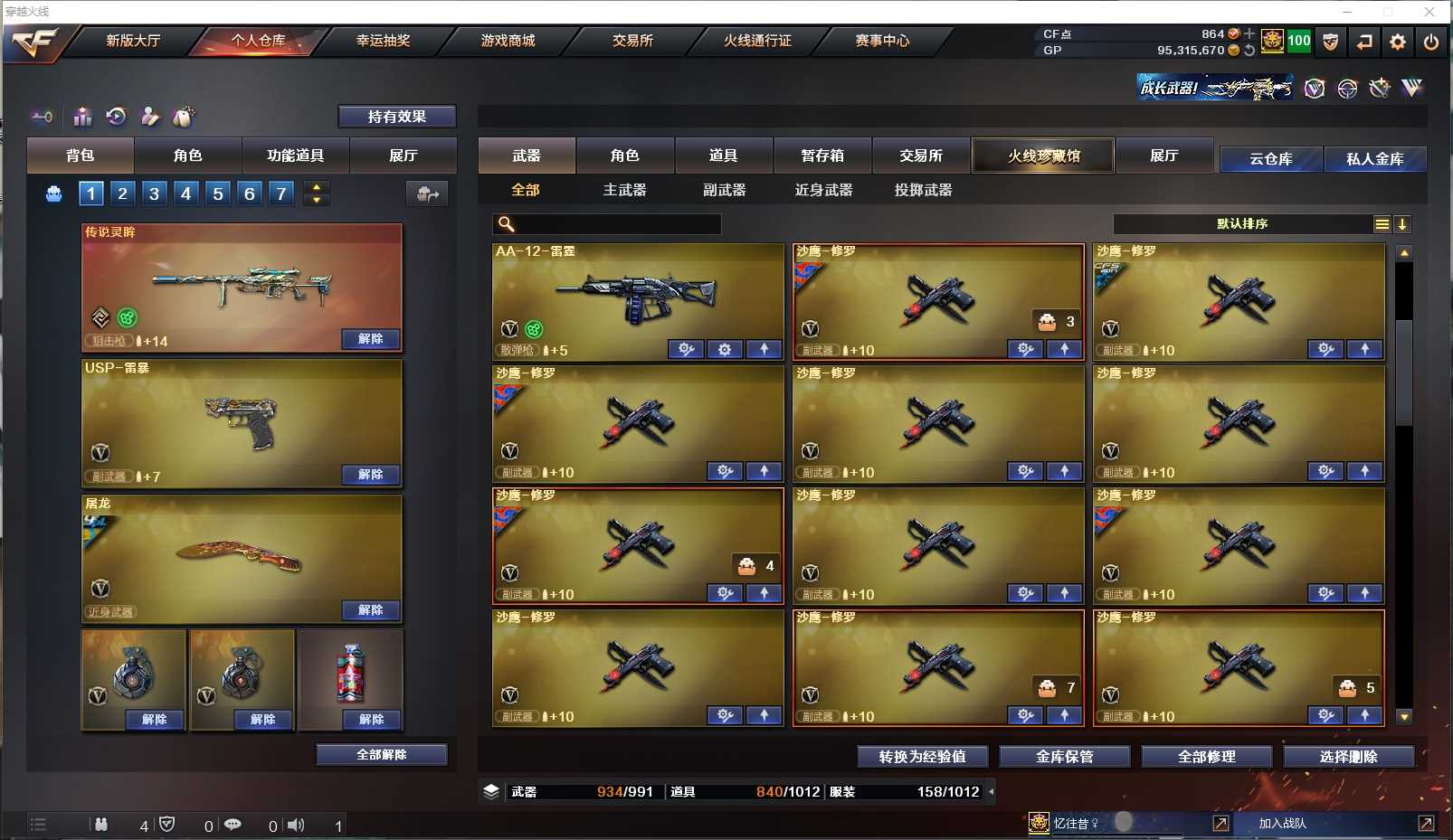Click gear icon on AA-12-雷霆 card

point(725,349)
